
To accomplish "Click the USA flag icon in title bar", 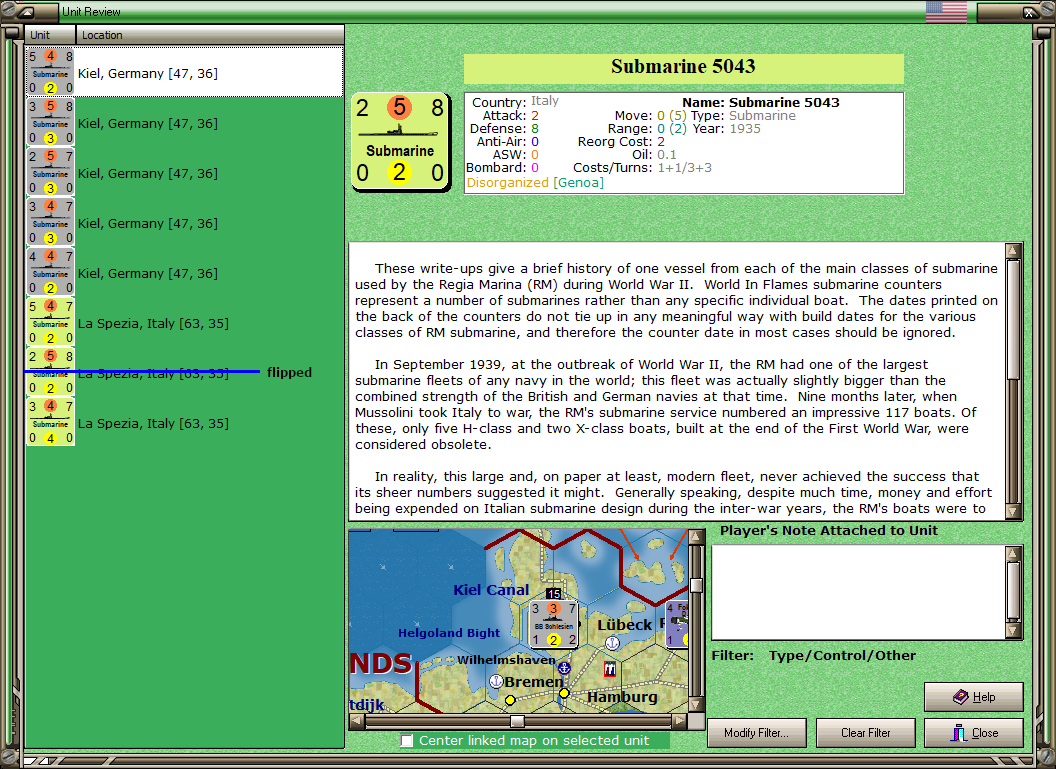I will (x=946, y=11).
